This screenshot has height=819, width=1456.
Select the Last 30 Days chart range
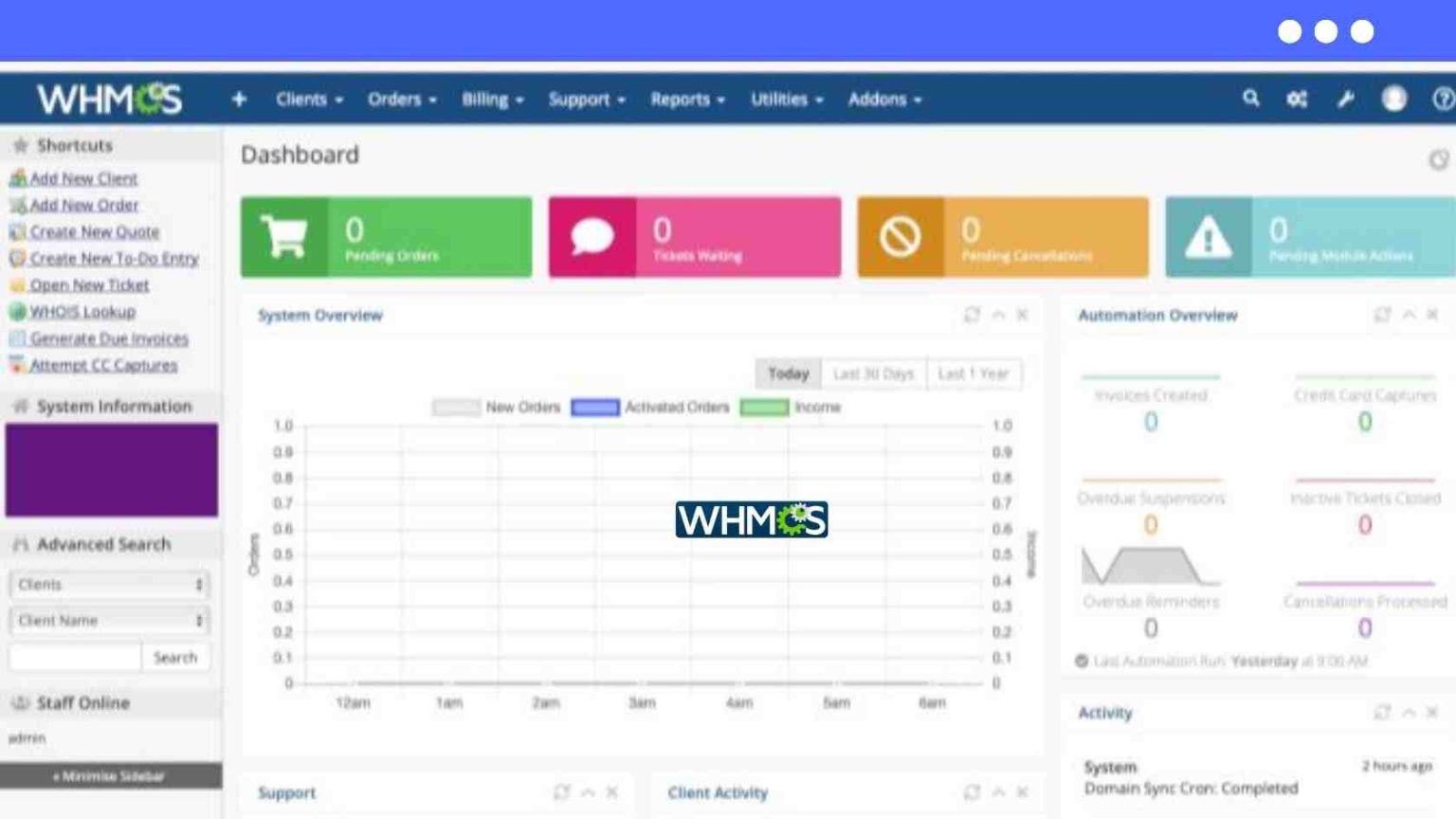[874, 373]
